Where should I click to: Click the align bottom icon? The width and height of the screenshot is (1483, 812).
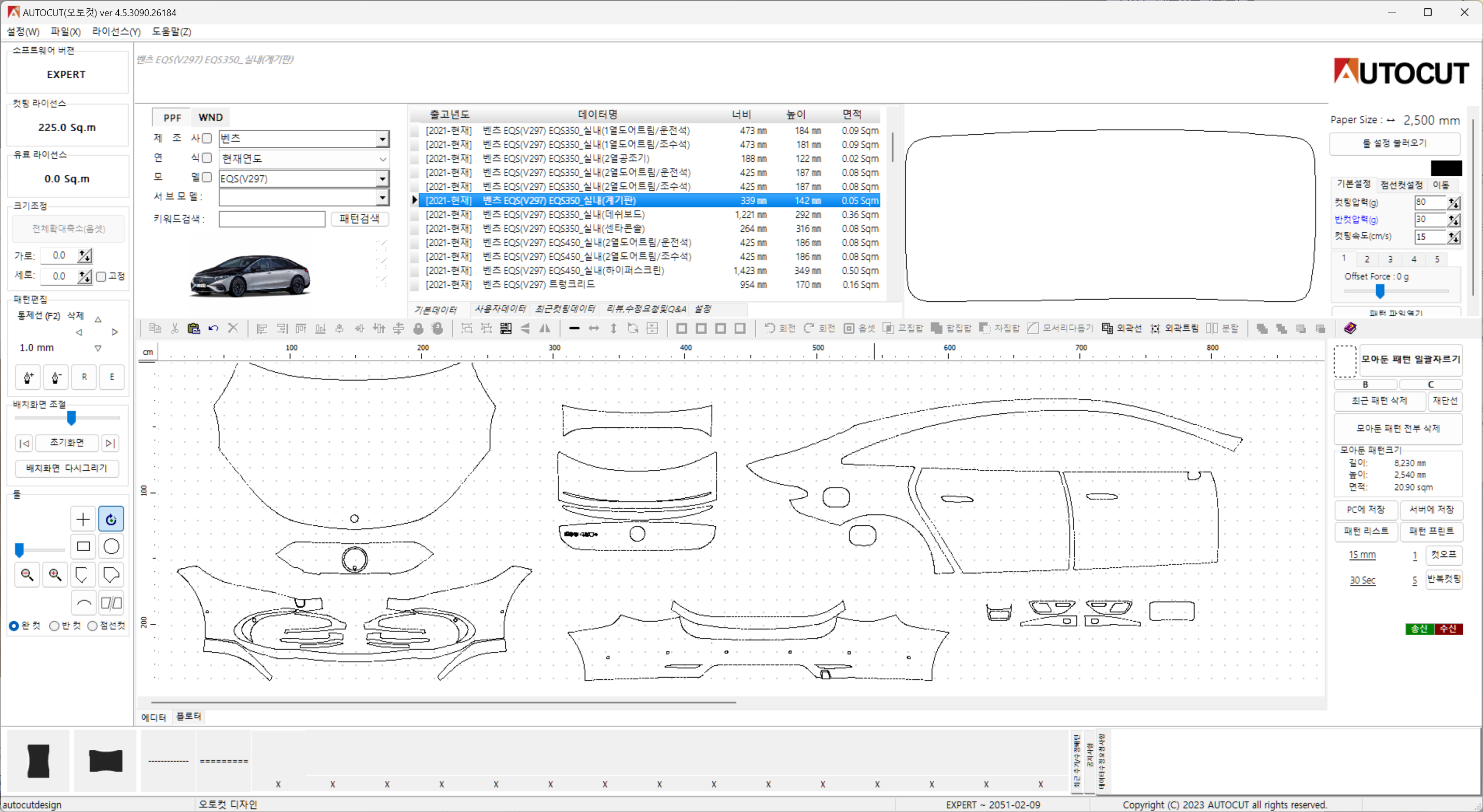(x=321, y=328)
